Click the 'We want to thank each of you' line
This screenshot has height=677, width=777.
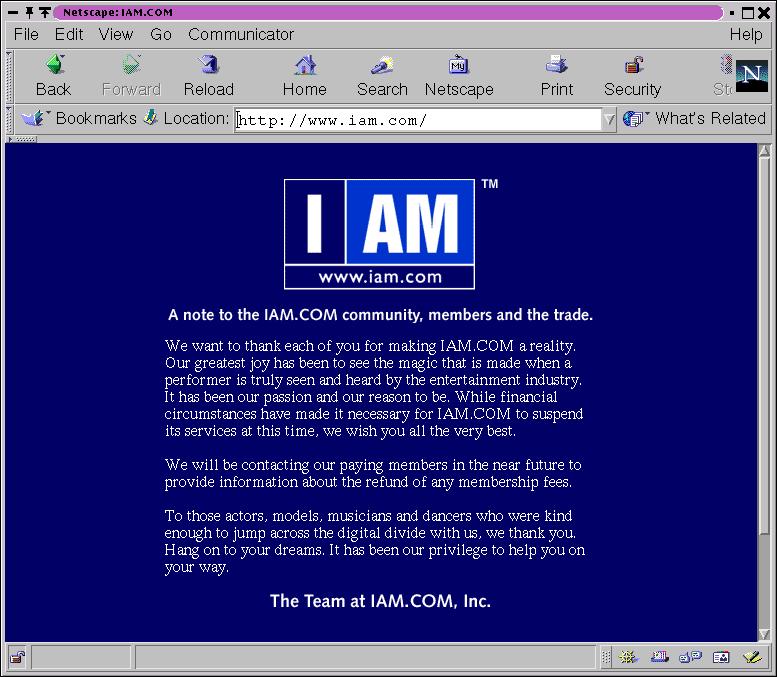[x=370, y=345]
